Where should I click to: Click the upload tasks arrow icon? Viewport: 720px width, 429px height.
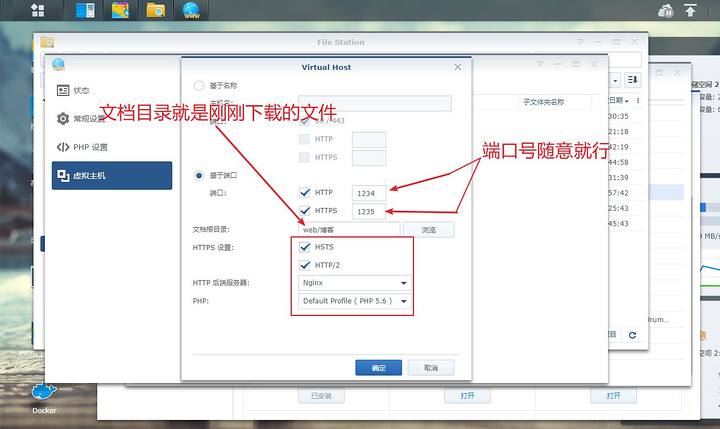pos(690,10)
